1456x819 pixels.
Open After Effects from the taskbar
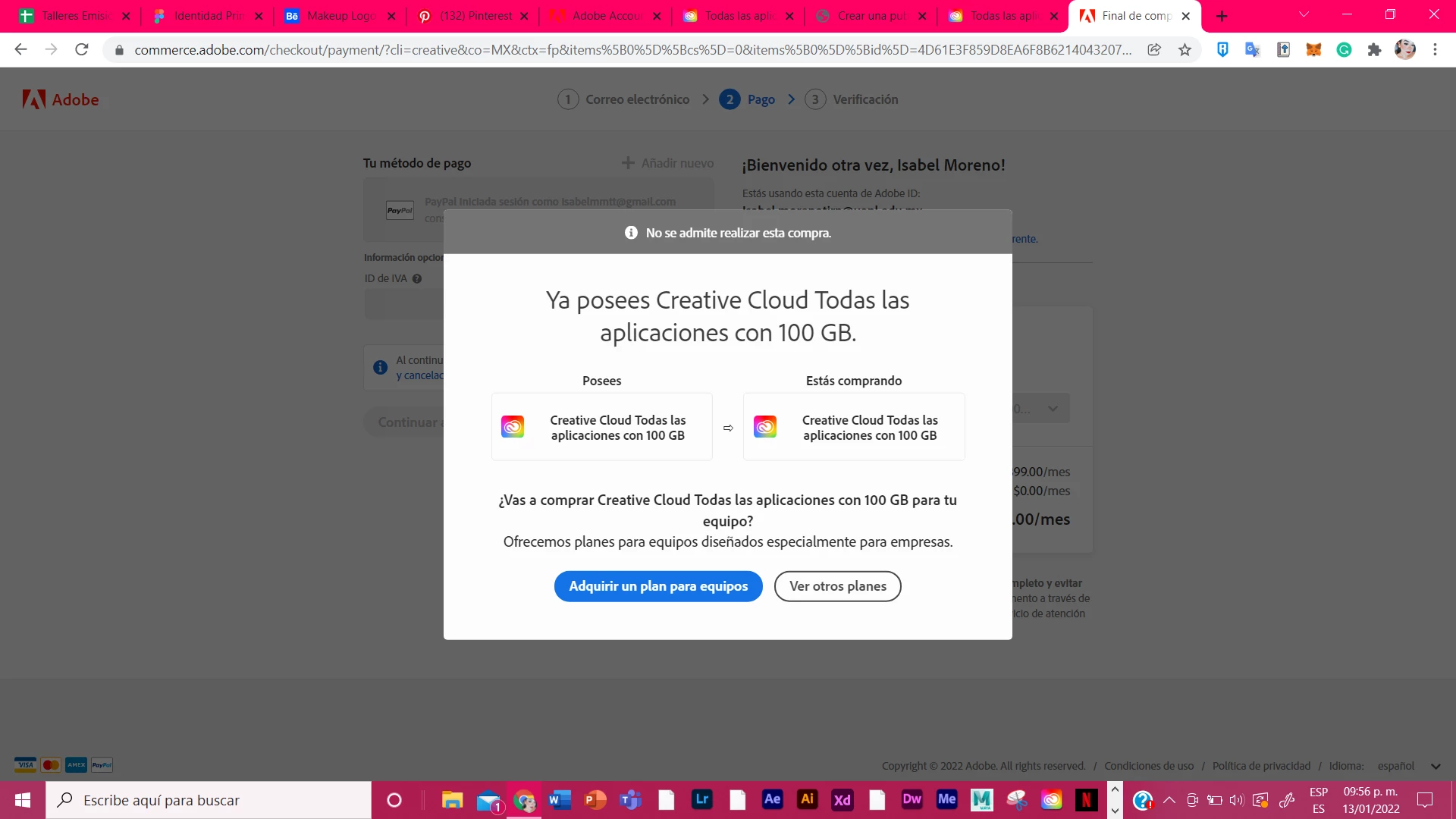[772, 799]
